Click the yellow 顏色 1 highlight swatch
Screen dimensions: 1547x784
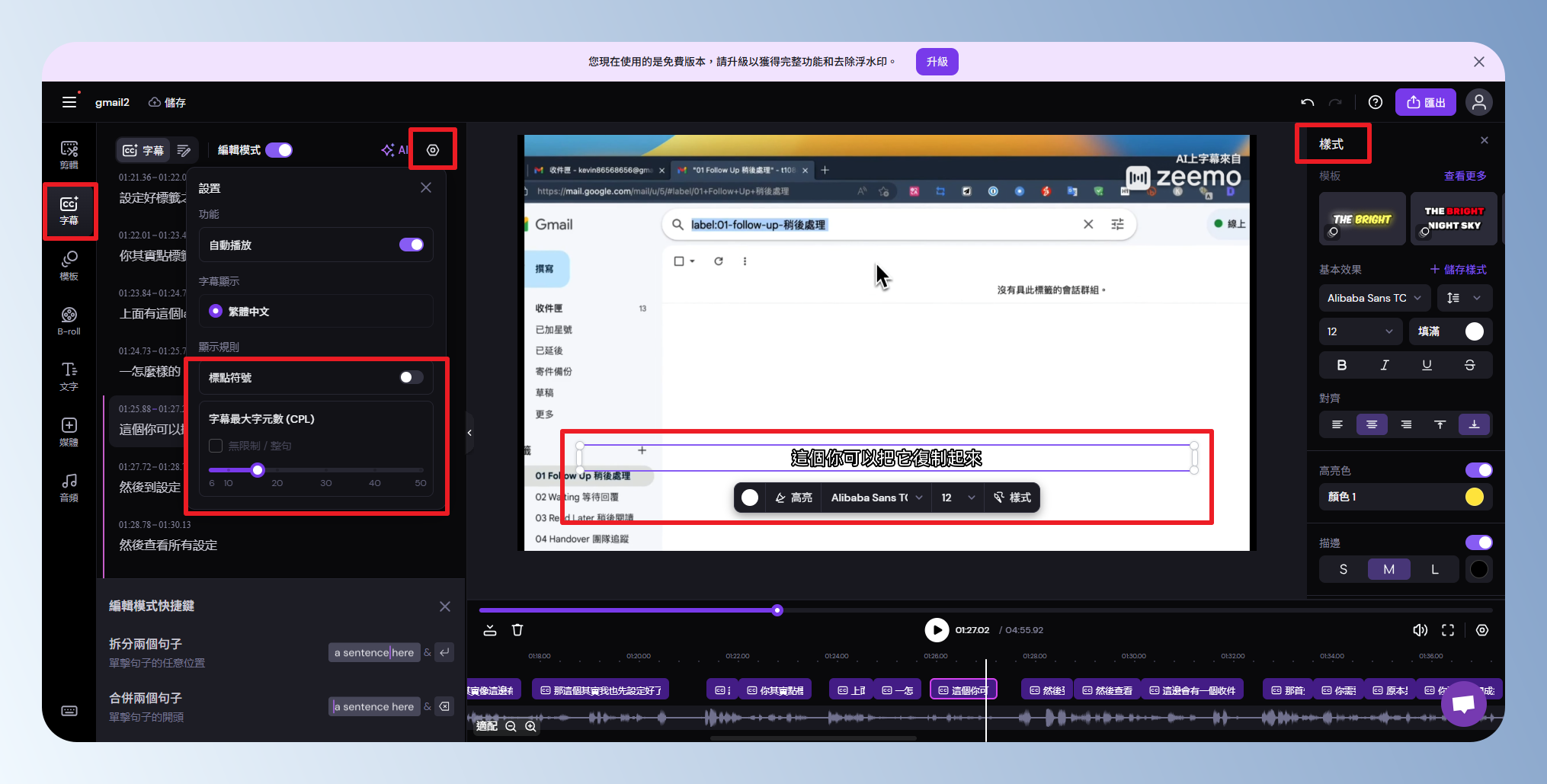click(1474, 497)
